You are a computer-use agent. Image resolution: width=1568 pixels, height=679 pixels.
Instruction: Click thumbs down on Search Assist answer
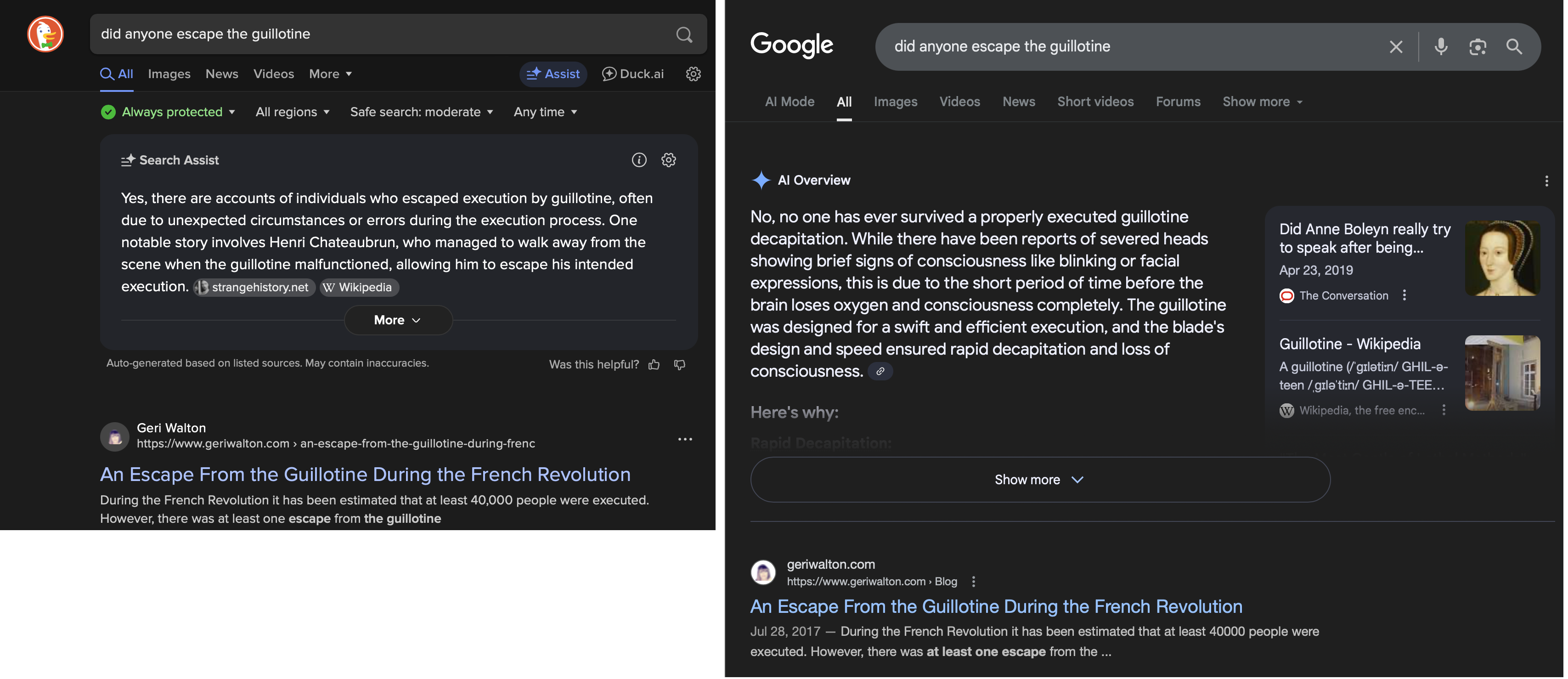(x=680, y=365)
